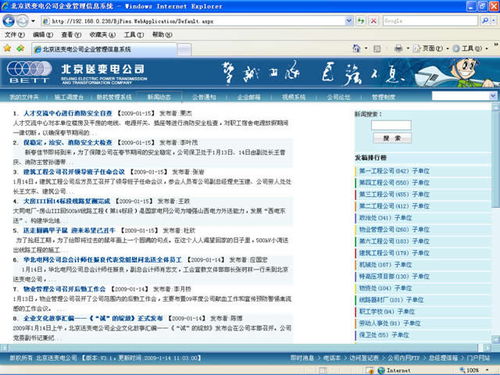
Task: Open the 工具(T) menu in menu bar
Action: pyautogui.click(x=134, y=35)
